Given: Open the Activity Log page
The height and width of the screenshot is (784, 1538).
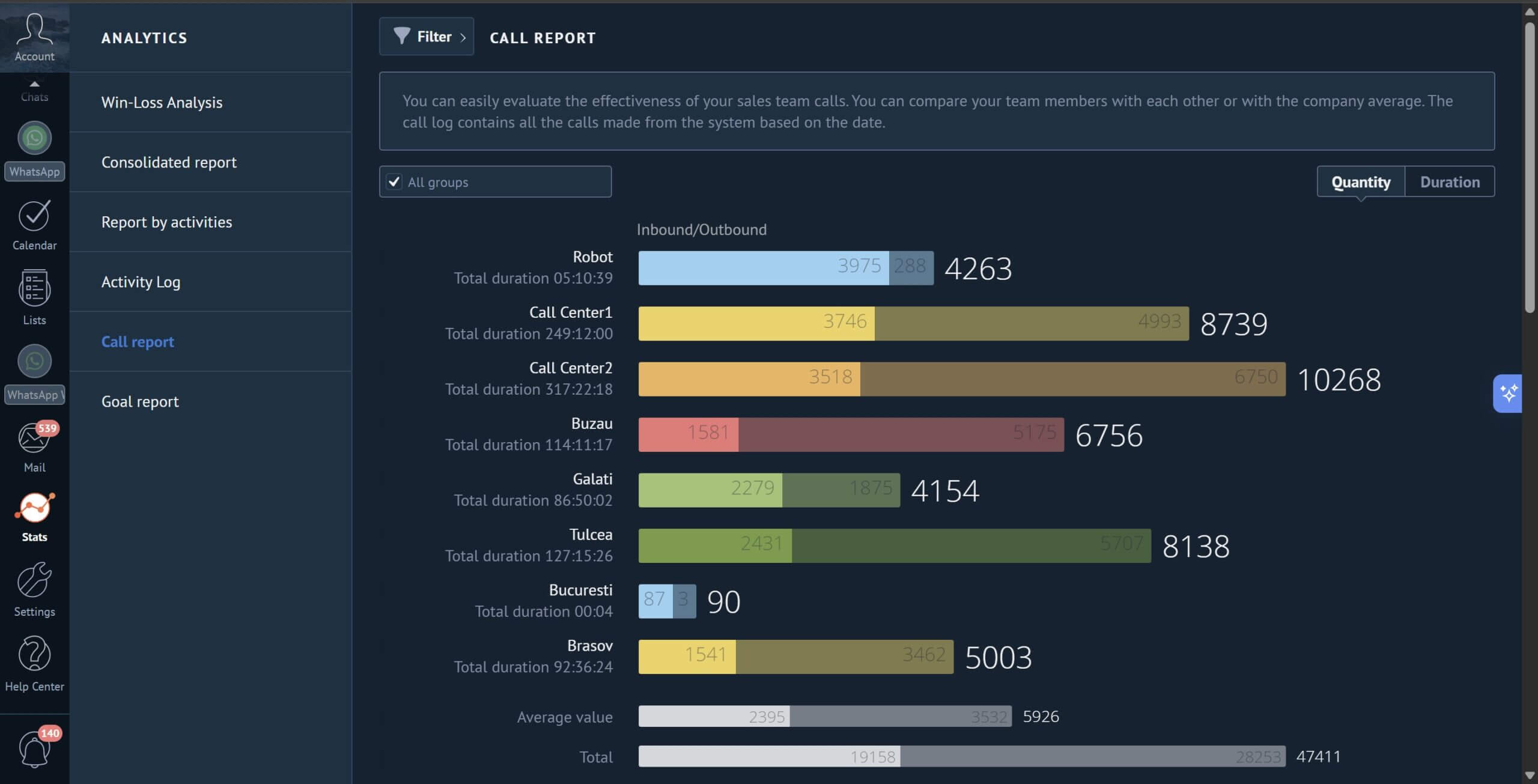Looking at the screenshot, I should (x=141, y=282).
